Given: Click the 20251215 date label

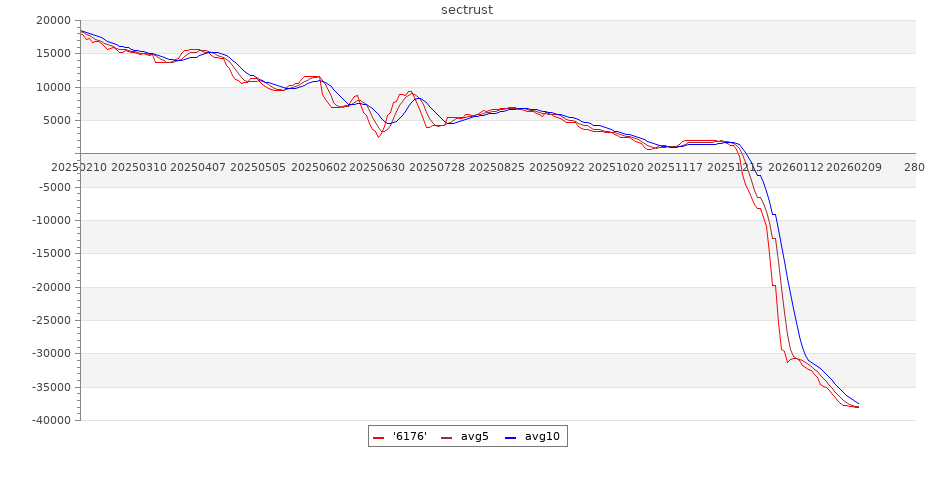Looking at the screenshot, I should tap(735, 167).
